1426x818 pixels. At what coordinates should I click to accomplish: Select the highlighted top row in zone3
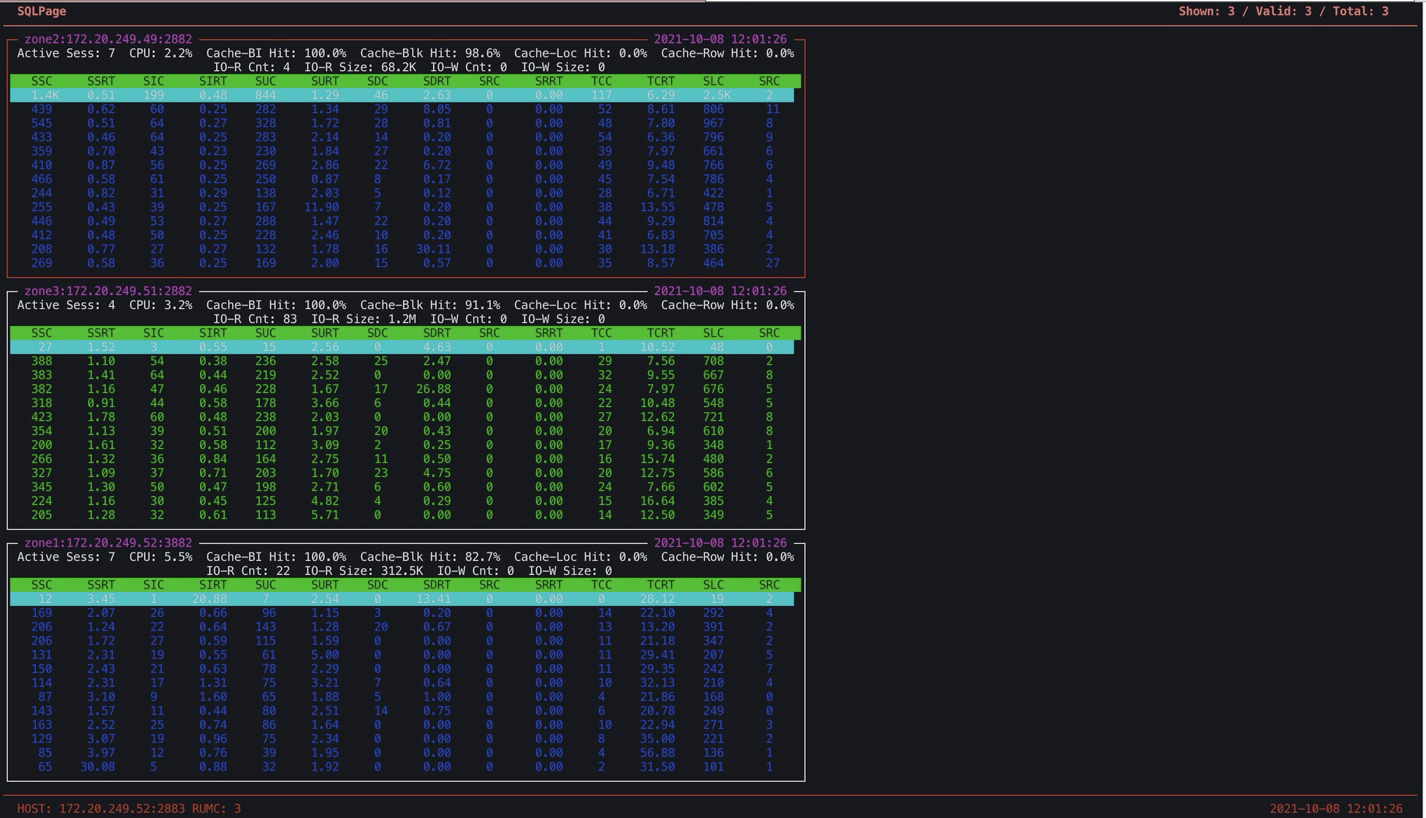[x=400, y=346]
